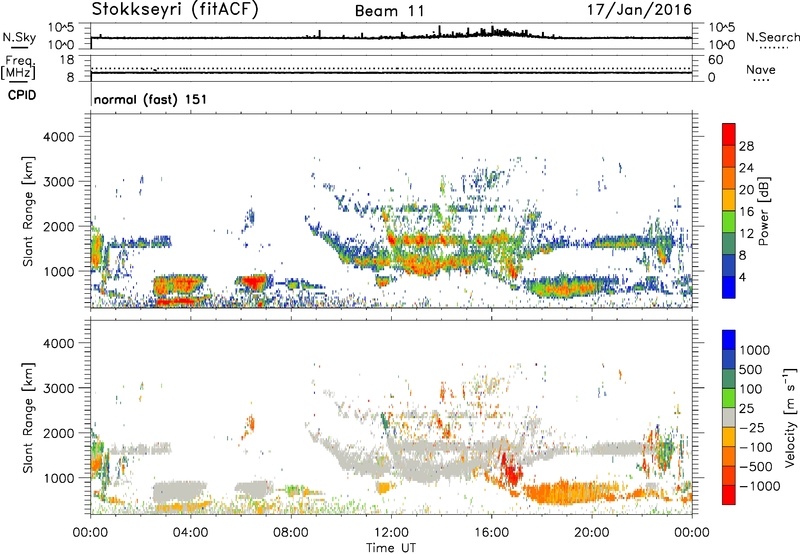The image size is (800, 554).
Task: Click the Power [dB] colorbar title
Action: pos(764,211)
